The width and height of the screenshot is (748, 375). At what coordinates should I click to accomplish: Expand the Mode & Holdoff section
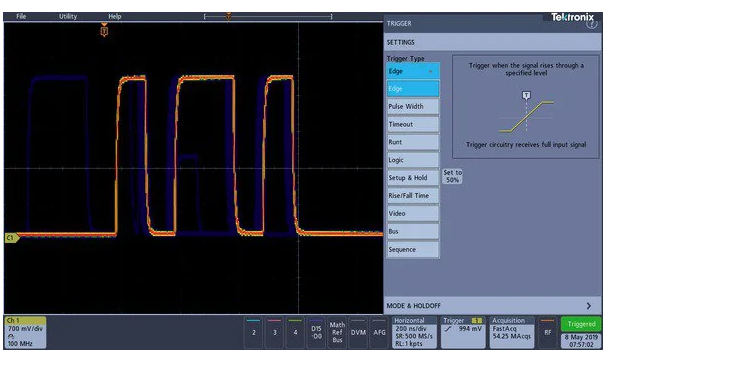pyautogui.click(x=492, y=305)
